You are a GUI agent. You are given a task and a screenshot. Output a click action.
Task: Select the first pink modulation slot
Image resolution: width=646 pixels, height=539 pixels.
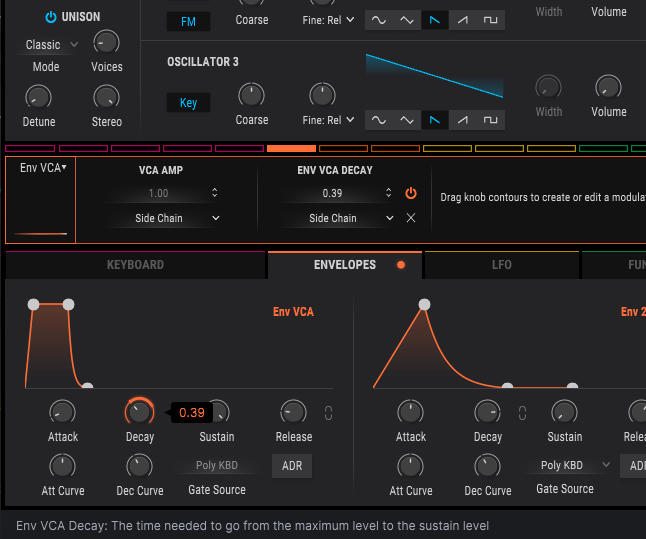(x=30, y=148)
